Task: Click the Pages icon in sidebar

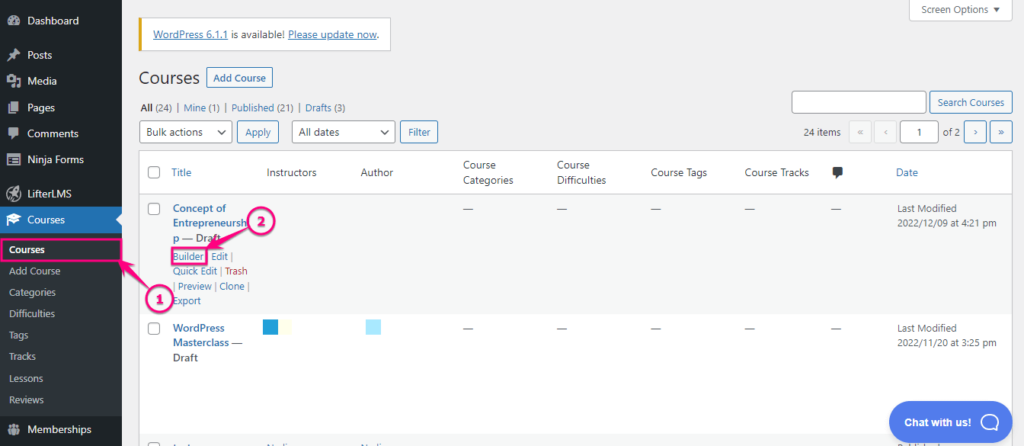Action: pos(13,108)
